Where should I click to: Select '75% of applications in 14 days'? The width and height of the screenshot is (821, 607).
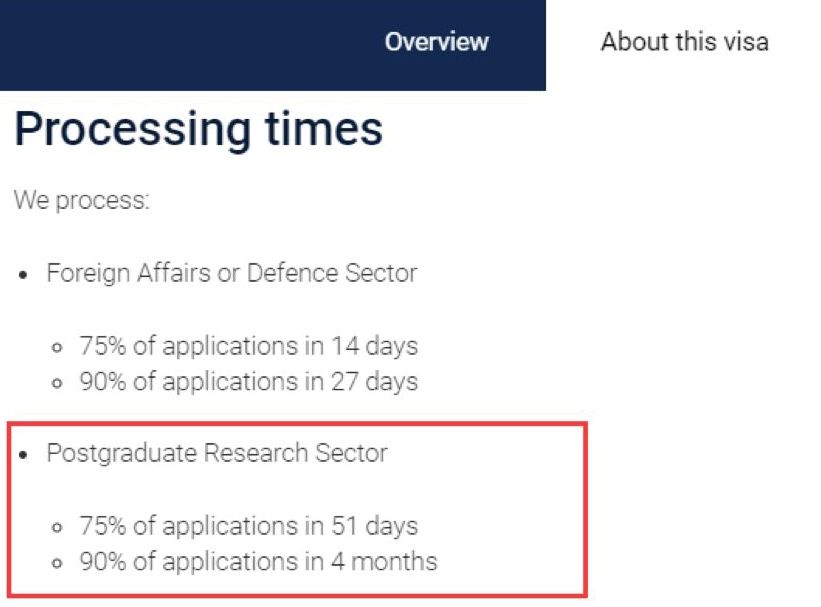[x=249, y=346]
